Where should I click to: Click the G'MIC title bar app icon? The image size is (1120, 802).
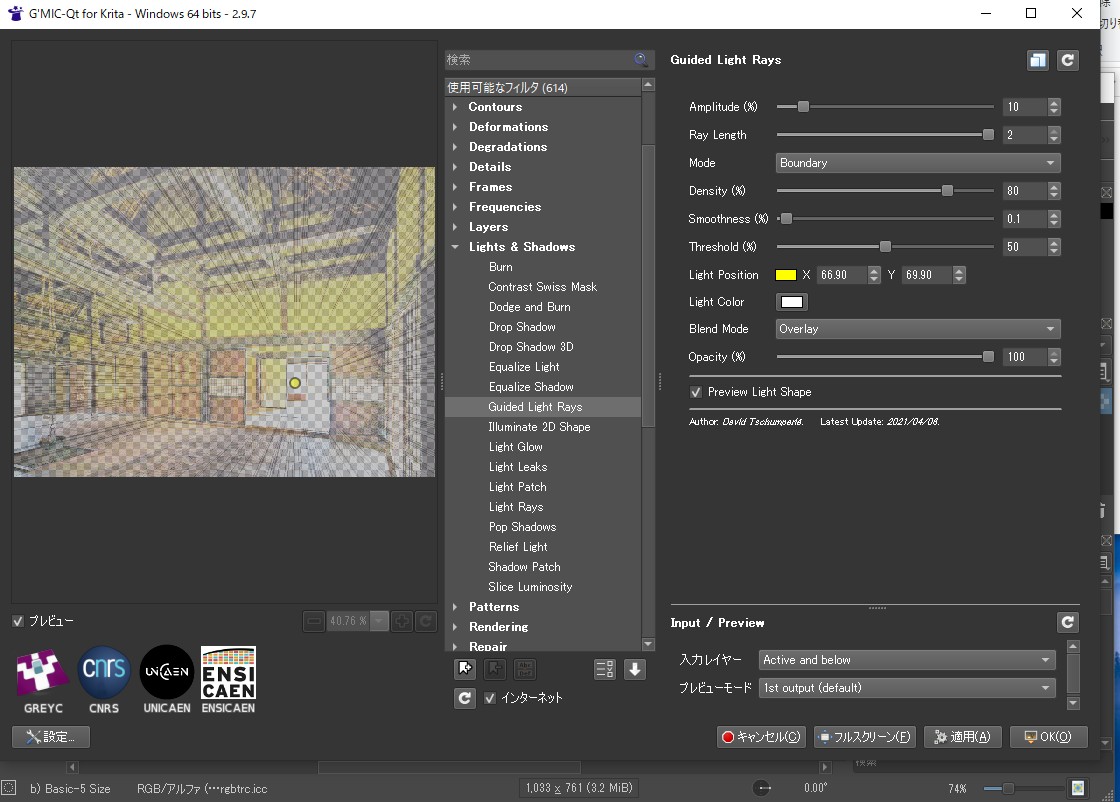click(x=15, y=14)
